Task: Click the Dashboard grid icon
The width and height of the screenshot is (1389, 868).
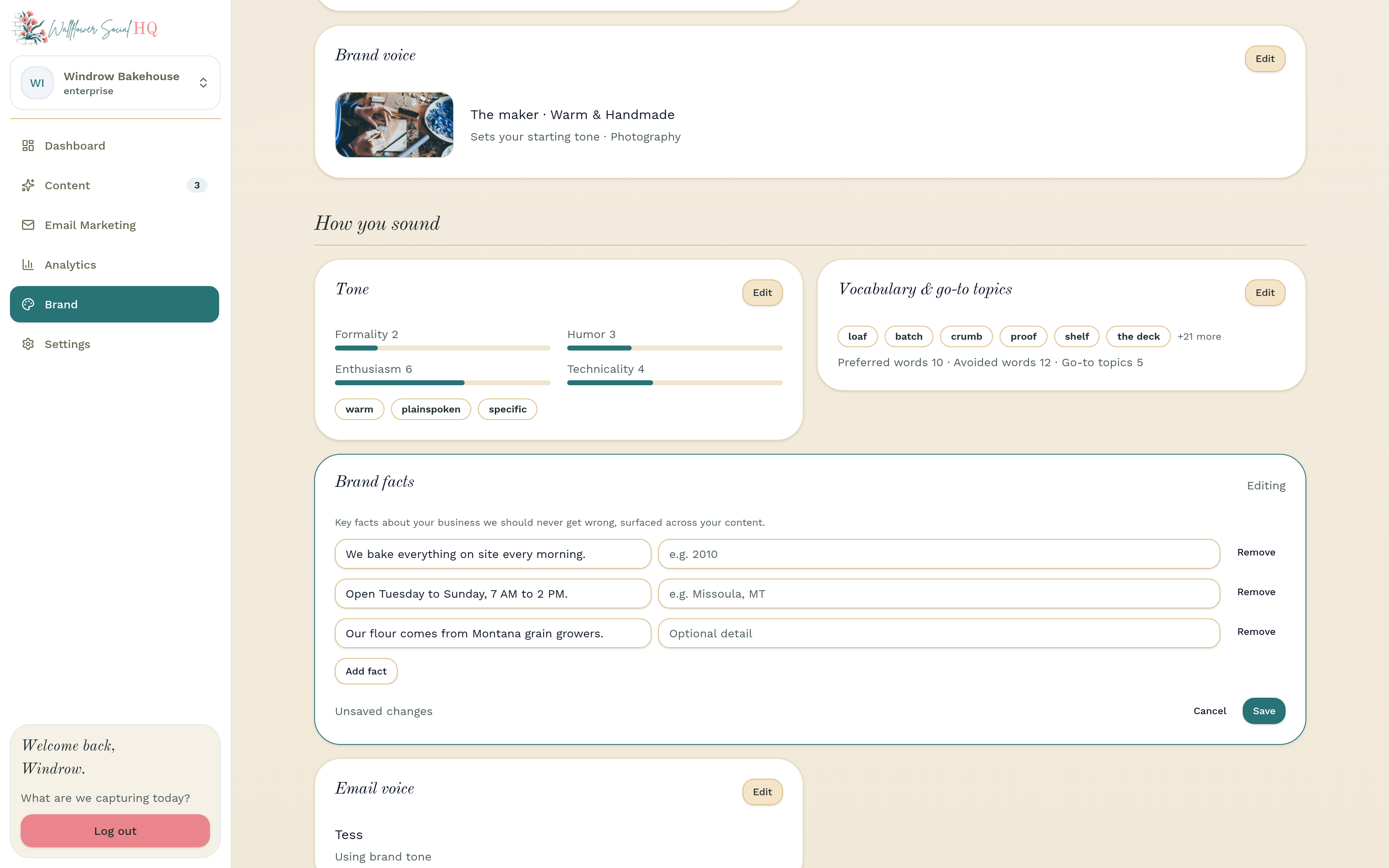Action: (x=28, y=146)
